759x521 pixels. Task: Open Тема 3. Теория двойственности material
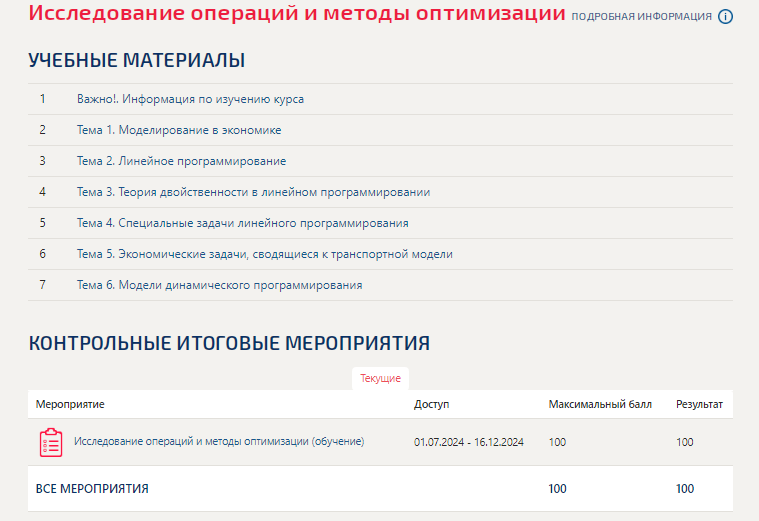coord(253,192)
